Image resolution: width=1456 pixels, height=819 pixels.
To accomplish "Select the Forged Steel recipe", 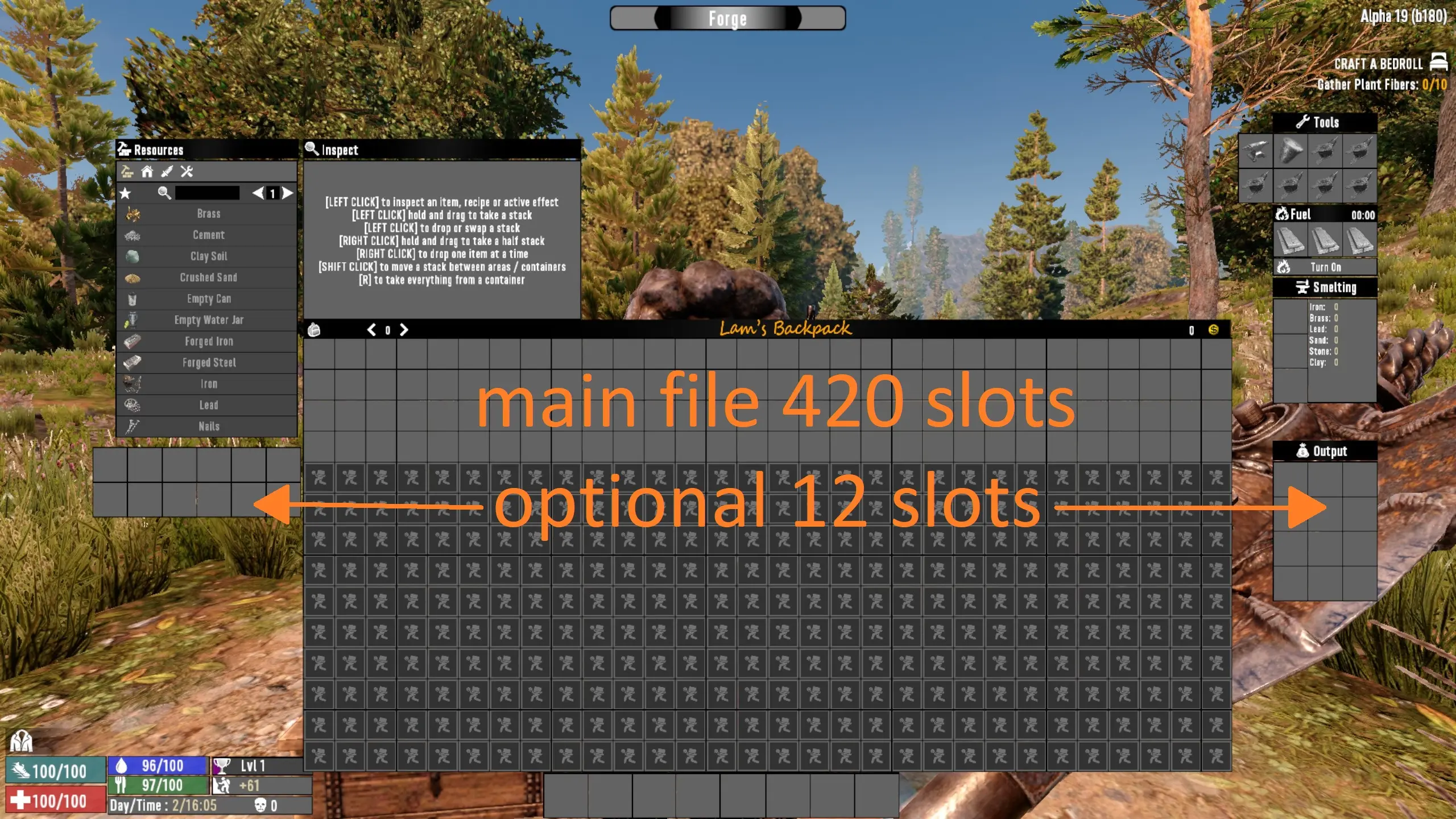I will (207, 362).
